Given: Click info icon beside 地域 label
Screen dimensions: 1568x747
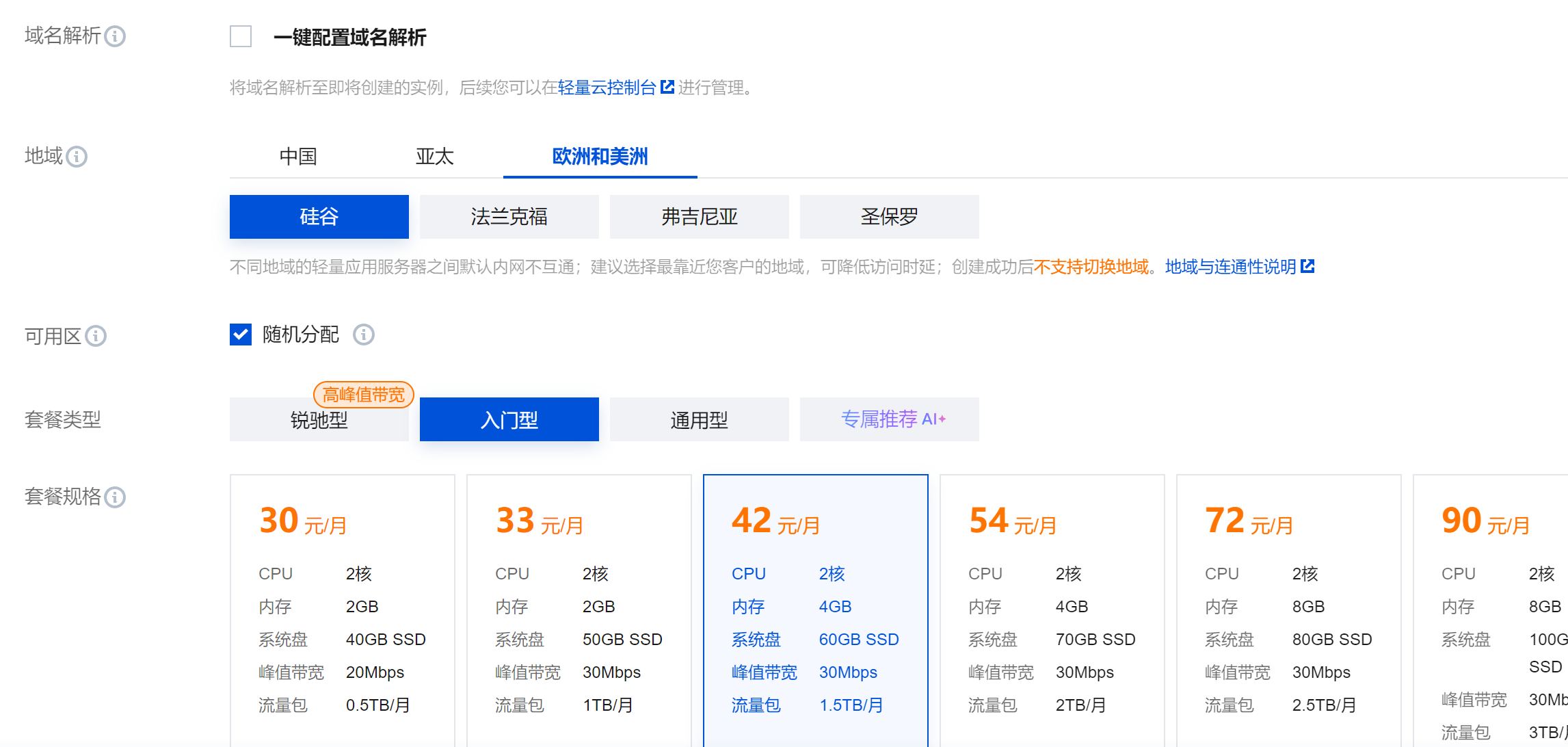Looking at the screenshot, I should (77, 157).
